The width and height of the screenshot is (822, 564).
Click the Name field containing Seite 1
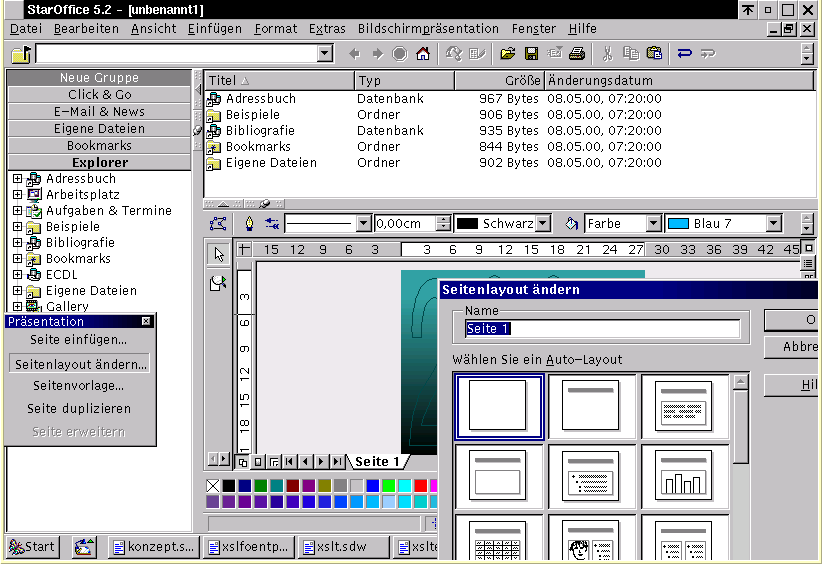point(602,329)
